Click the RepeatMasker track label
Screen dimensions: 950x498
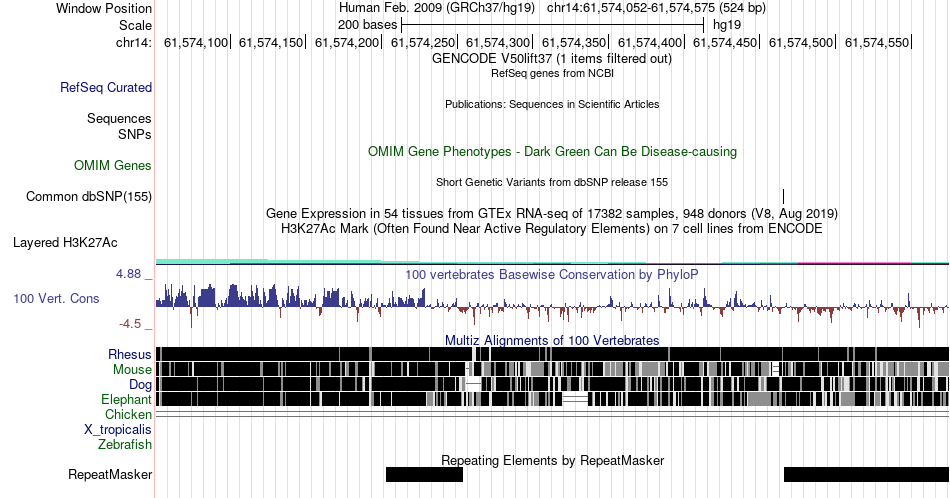[110, 474]
